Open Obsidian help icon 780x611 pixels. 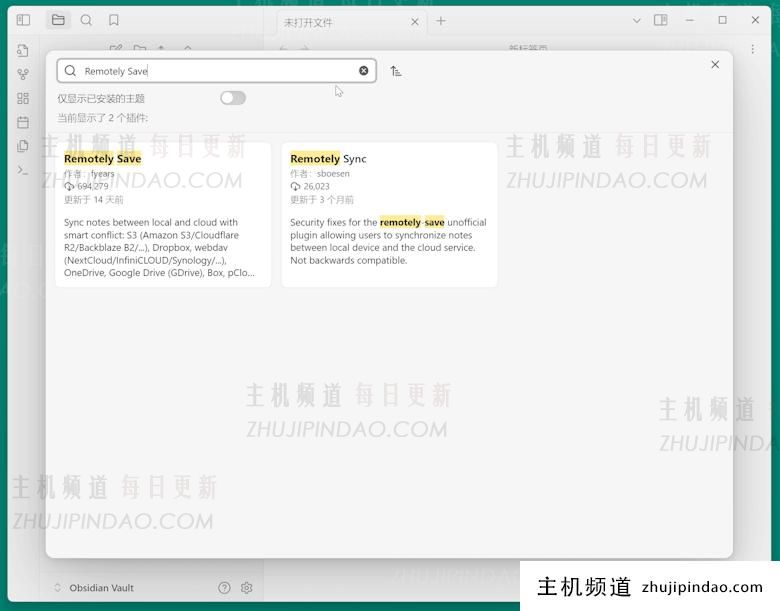(x=224, y=588)
